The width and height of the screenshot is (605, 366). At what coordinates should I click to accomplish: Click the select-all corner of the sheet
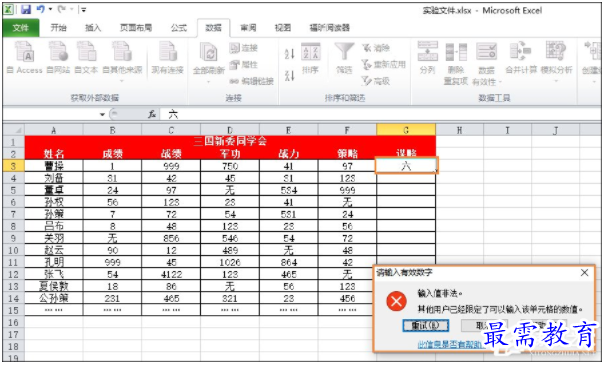coord(14,130)
